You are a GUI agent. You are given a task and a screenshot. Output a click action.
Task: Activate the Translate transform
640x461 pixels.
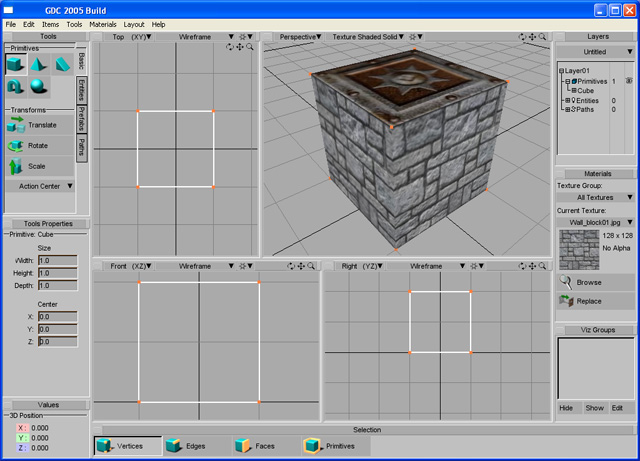coord(40,125)
